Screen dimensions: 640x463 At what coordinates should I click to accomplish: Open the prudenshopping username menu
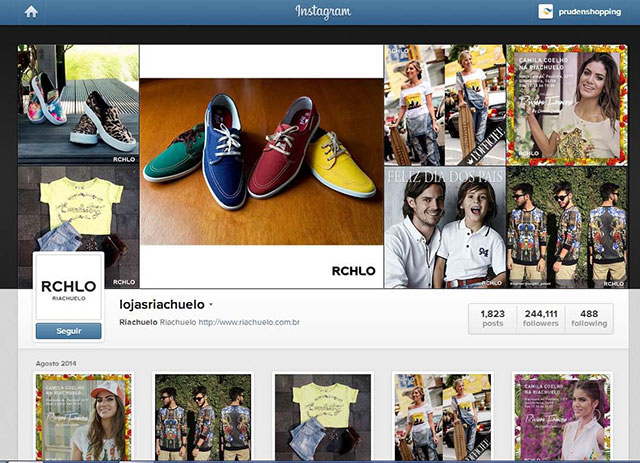point(589,12)
